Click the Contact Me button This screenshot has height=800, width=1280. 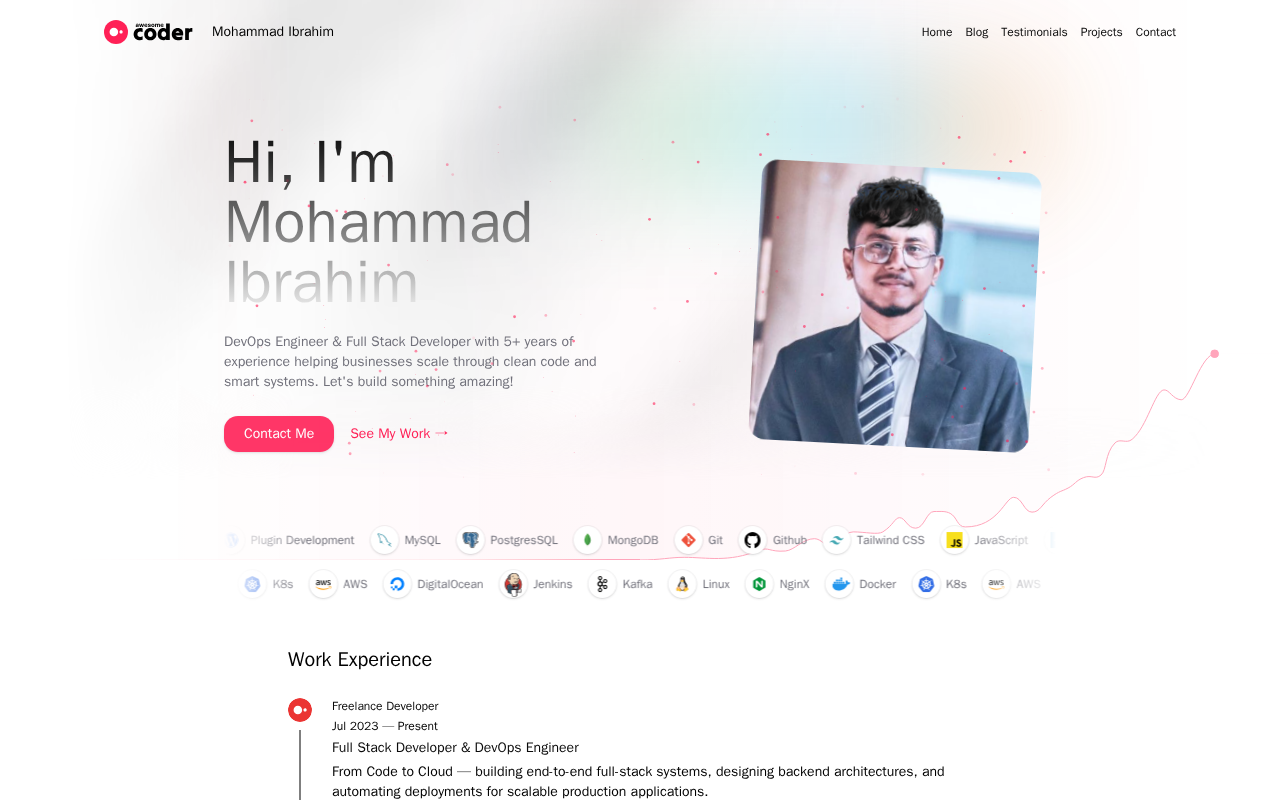point(279,434)
